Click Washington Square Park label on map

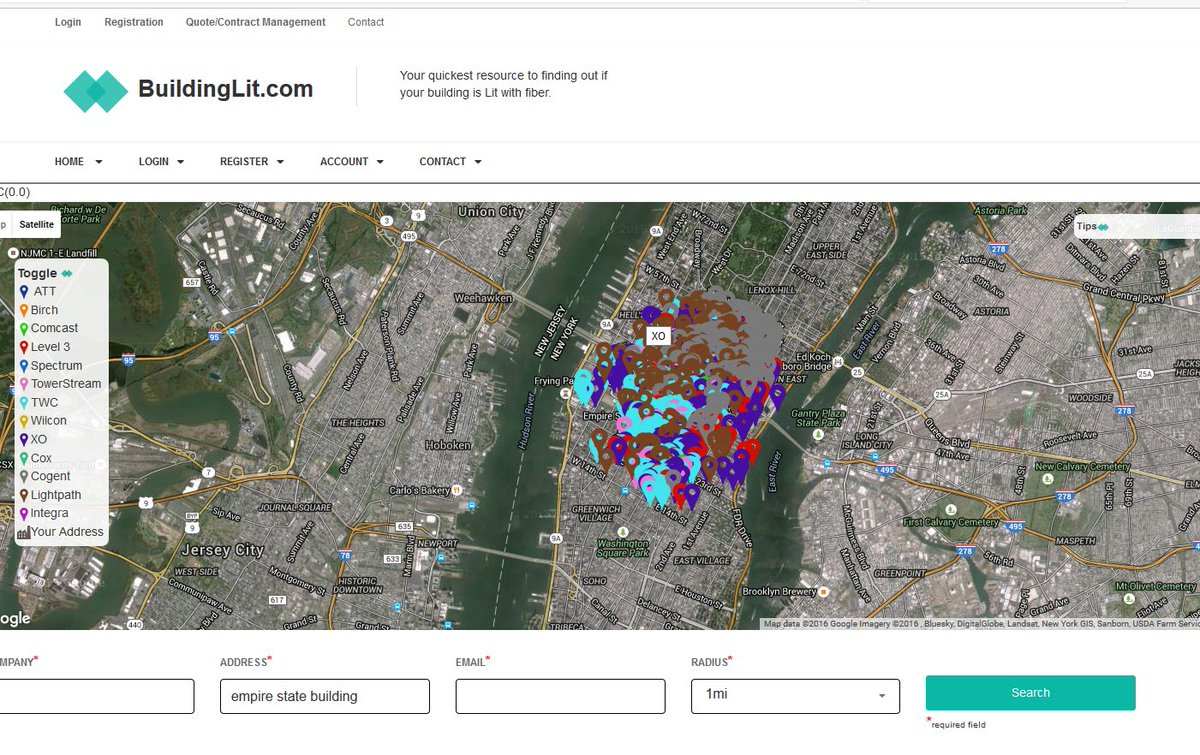tap(623, 548)
